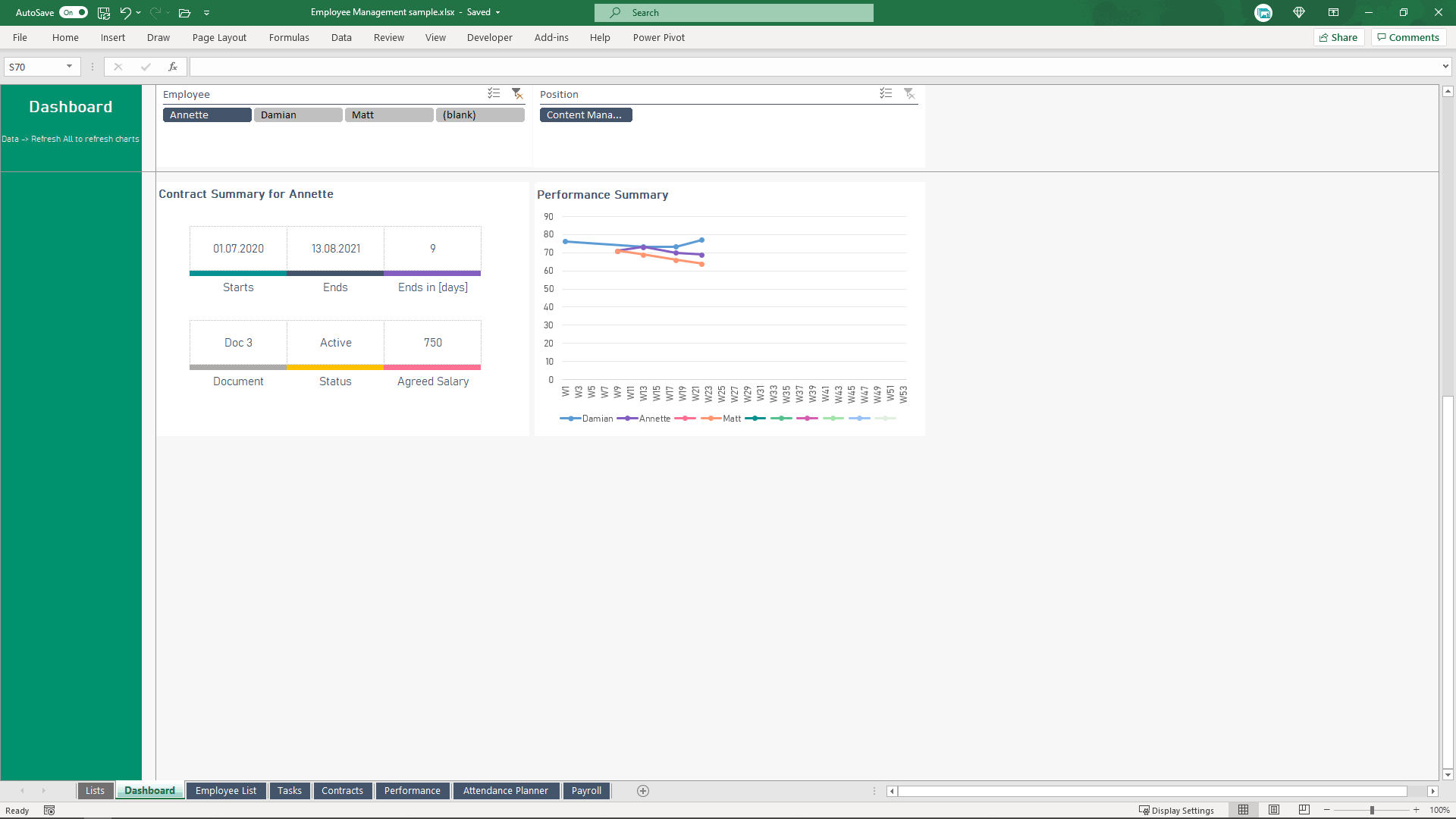Viewport: 1456px width, 819px height.
Task: Open the file name Saved dropdown
Action: [x=498, y=13]
